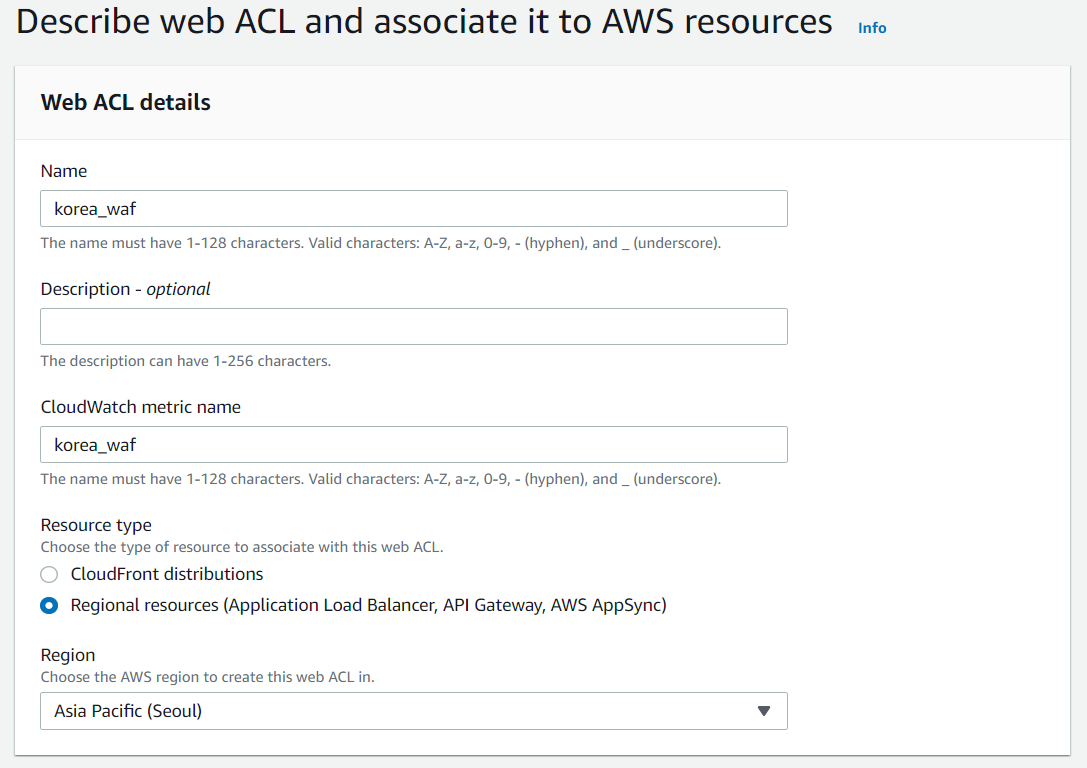Click the CloudFront distributions label text
This screenshot has width=1087, height=768.
167,574
